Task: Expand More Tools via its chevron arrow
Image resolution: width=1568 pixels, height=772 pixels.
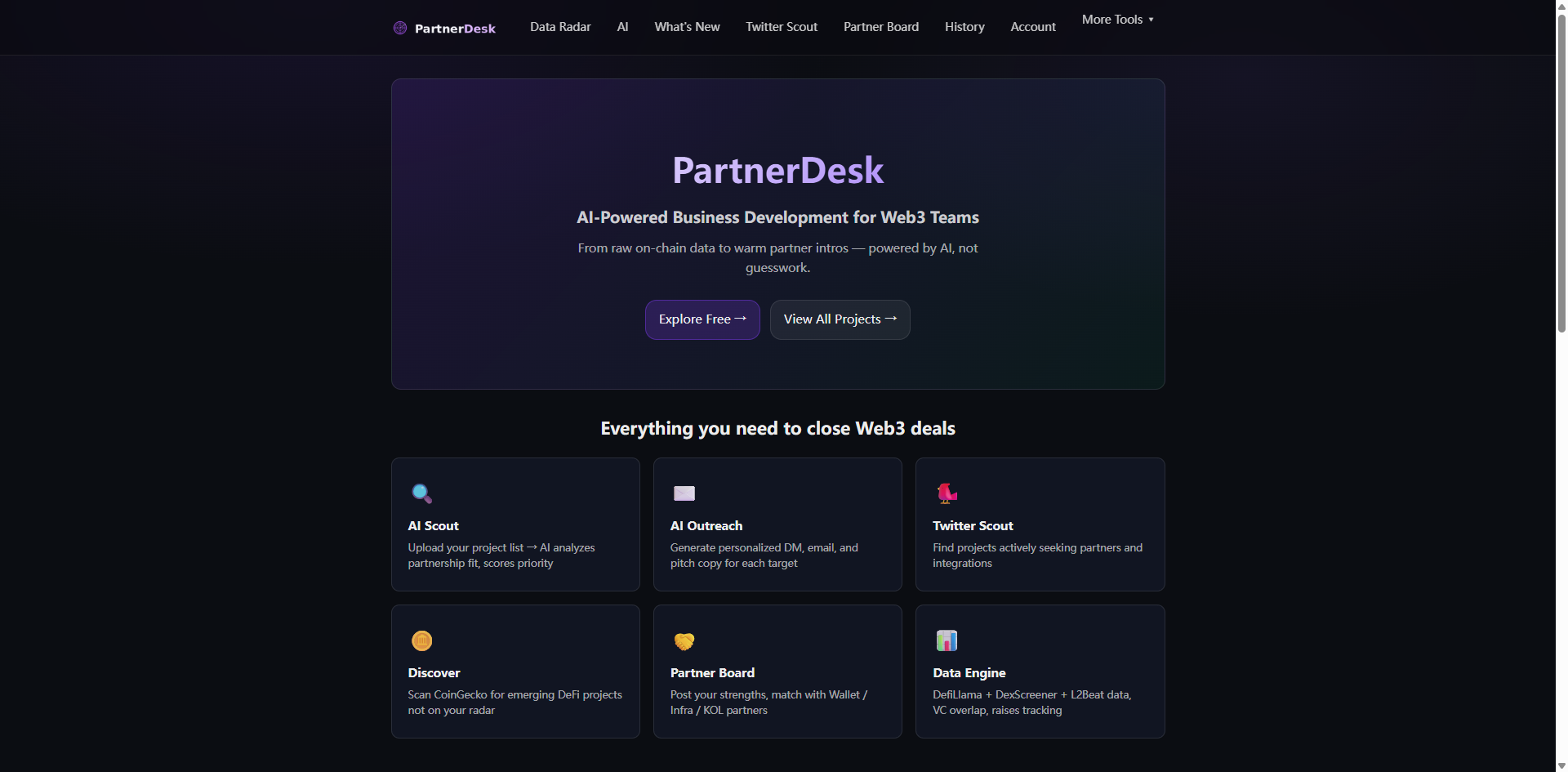Action: pos(1151,19)
